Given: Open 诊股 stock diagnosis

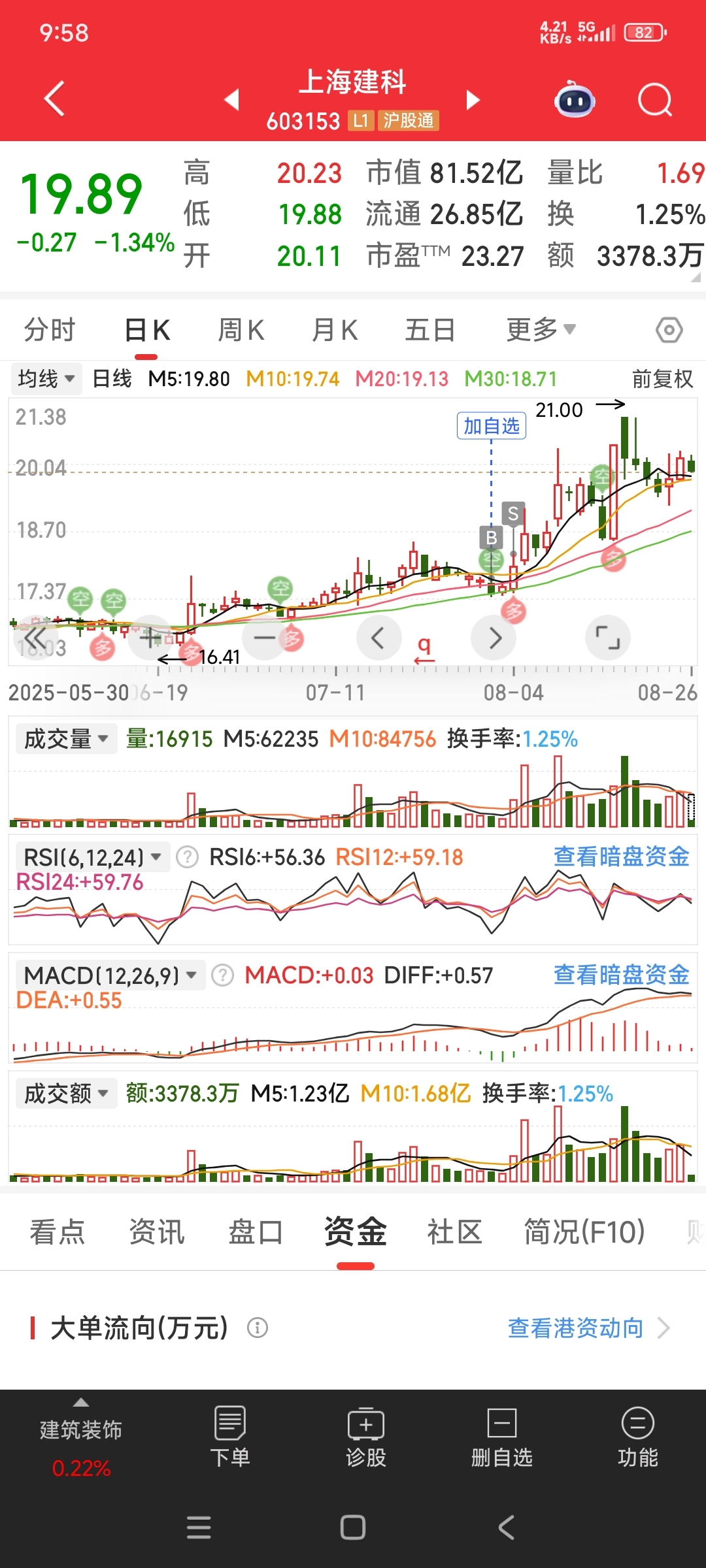Looking at the screenshot, I should point(366,1437).
